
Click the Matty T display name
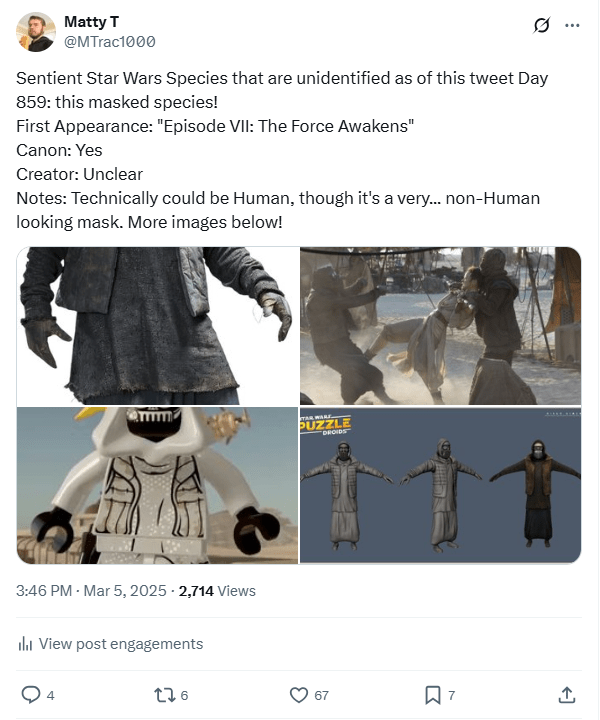point(91,22)
